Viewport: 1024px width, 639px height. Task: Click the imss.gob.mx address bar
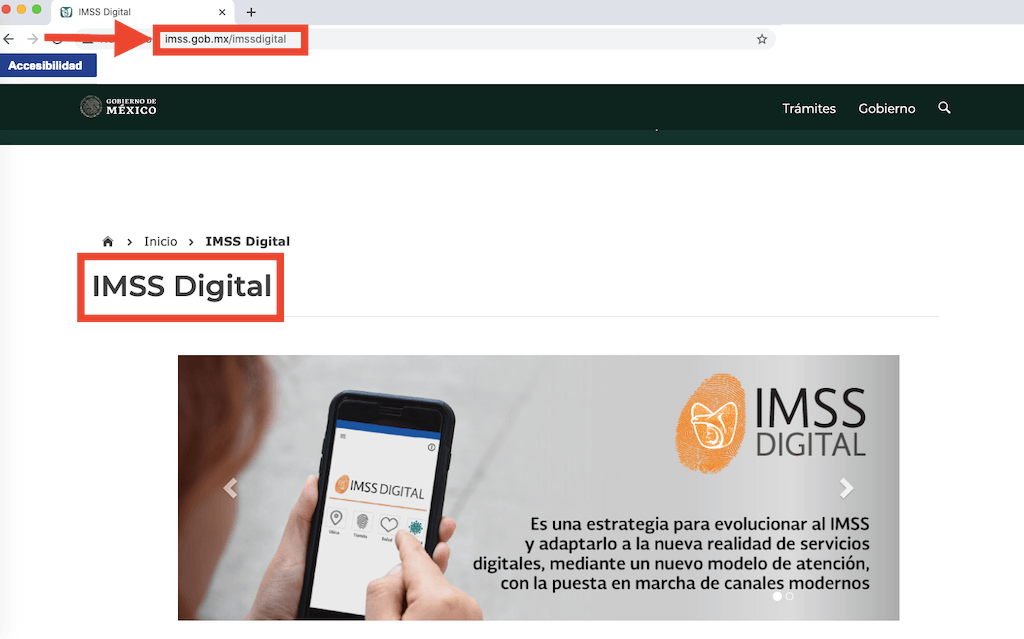450,39
